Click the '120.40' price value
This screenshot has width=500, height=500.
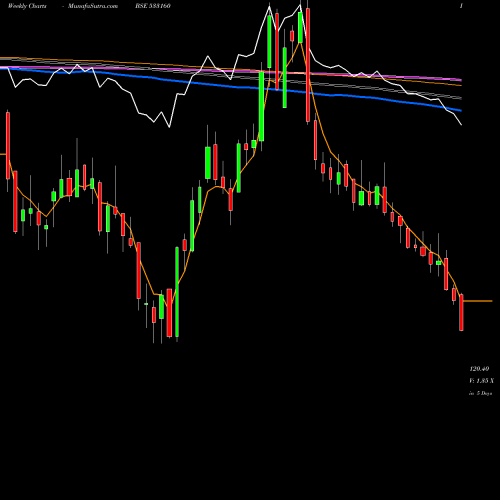click(479, 369)
